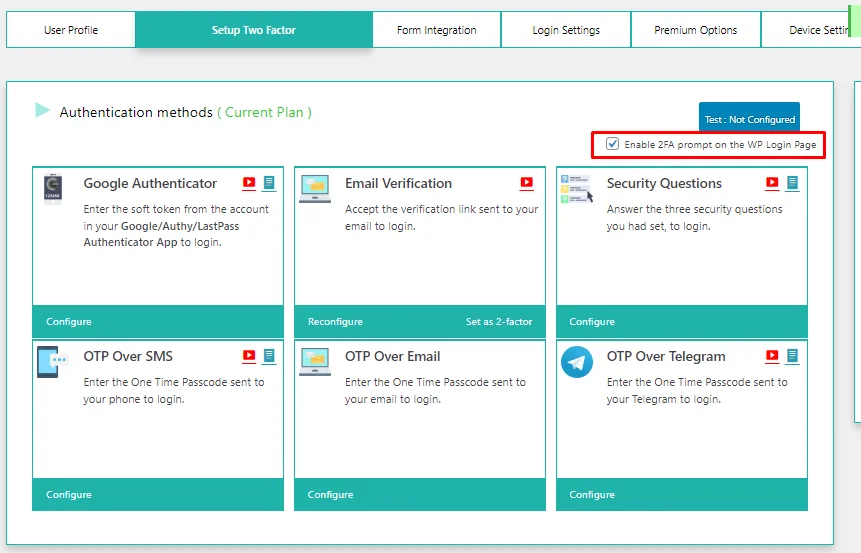
Task: Click the Google Authenticator phone icon
Action: pos(53,189)
